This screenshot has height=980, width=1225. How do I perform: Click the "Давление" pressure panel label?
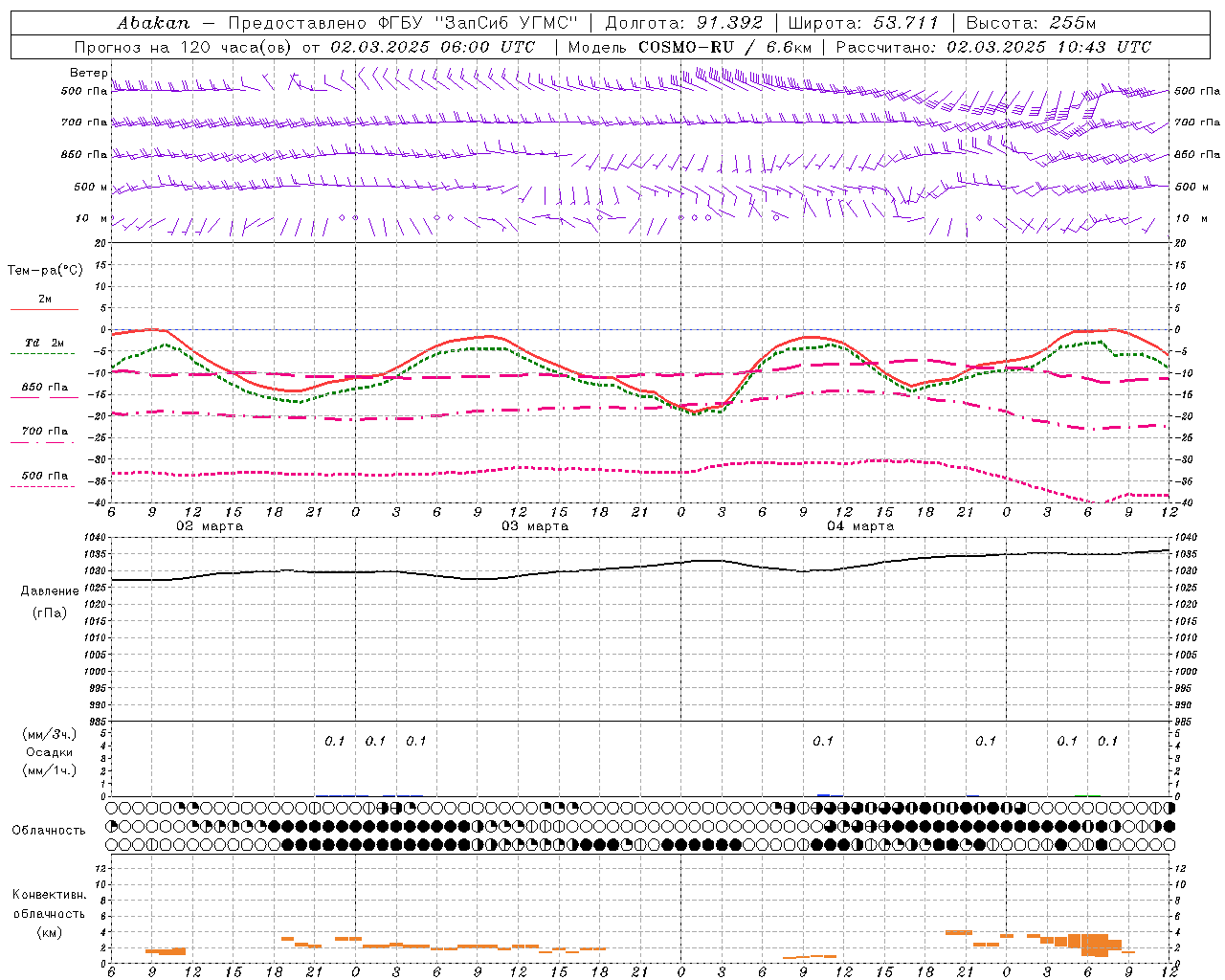click(x=50, y=591)
